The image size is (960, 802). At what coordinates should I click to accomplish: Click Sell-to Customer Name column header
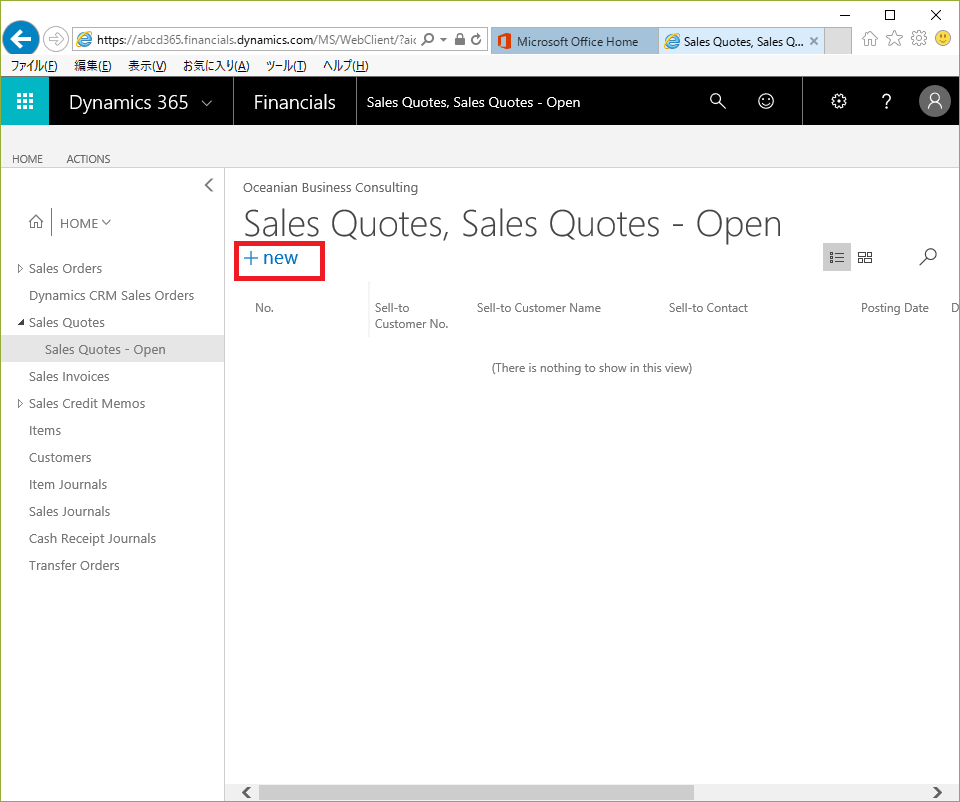point(539,308)
